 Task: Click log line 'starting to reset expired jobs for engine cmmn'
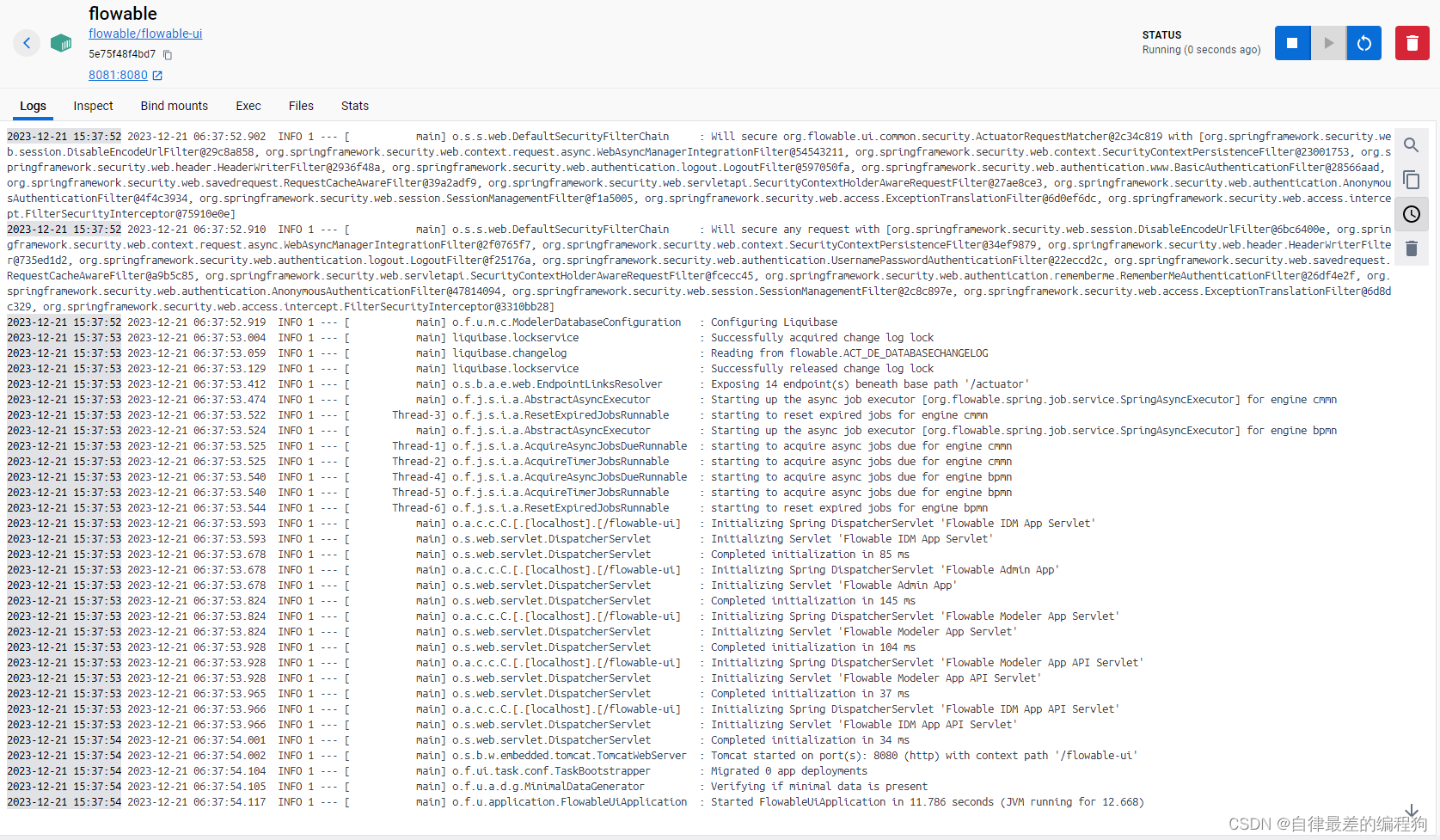click(x=849, y=415)
